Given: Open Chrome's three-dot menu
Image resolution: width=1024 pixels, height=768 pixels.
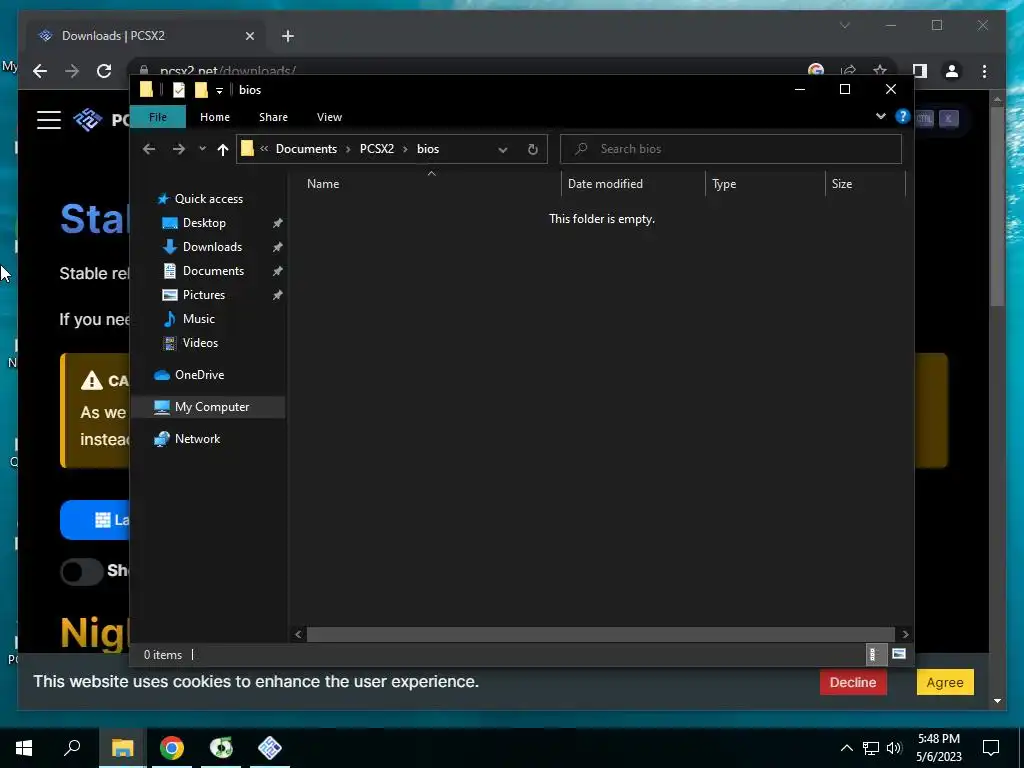Looking at the screenshot, I should (x=984, y=71).
